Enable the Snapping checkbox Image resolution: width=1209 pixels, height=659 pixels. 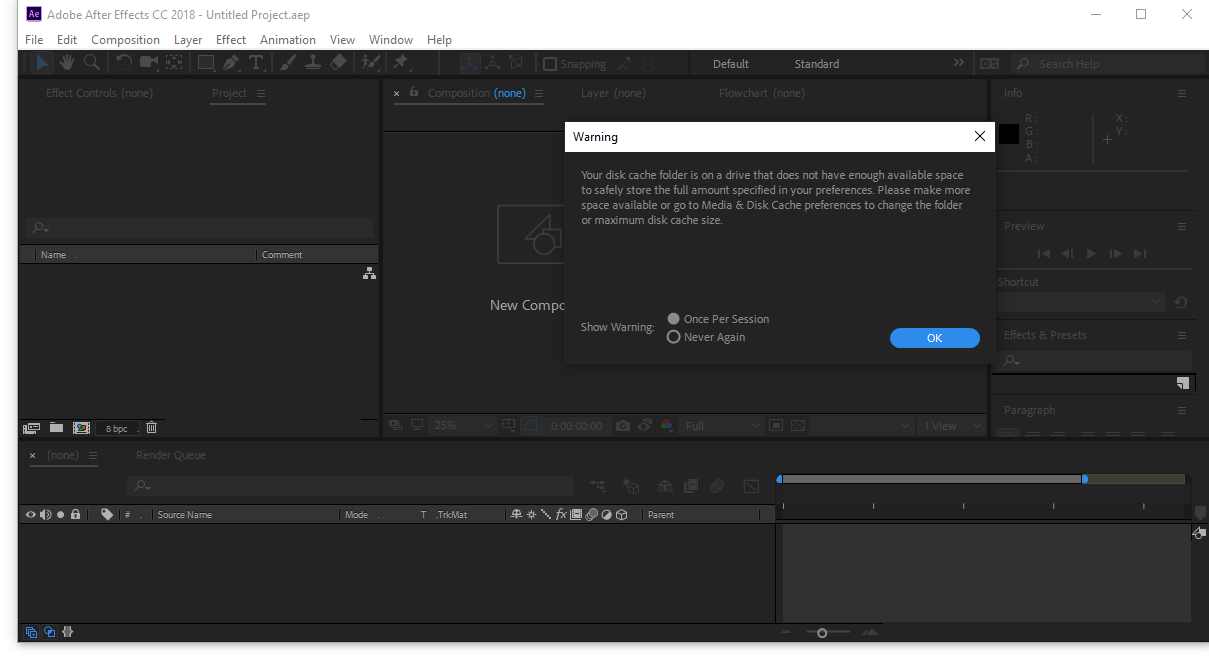[x=550, y=64]
